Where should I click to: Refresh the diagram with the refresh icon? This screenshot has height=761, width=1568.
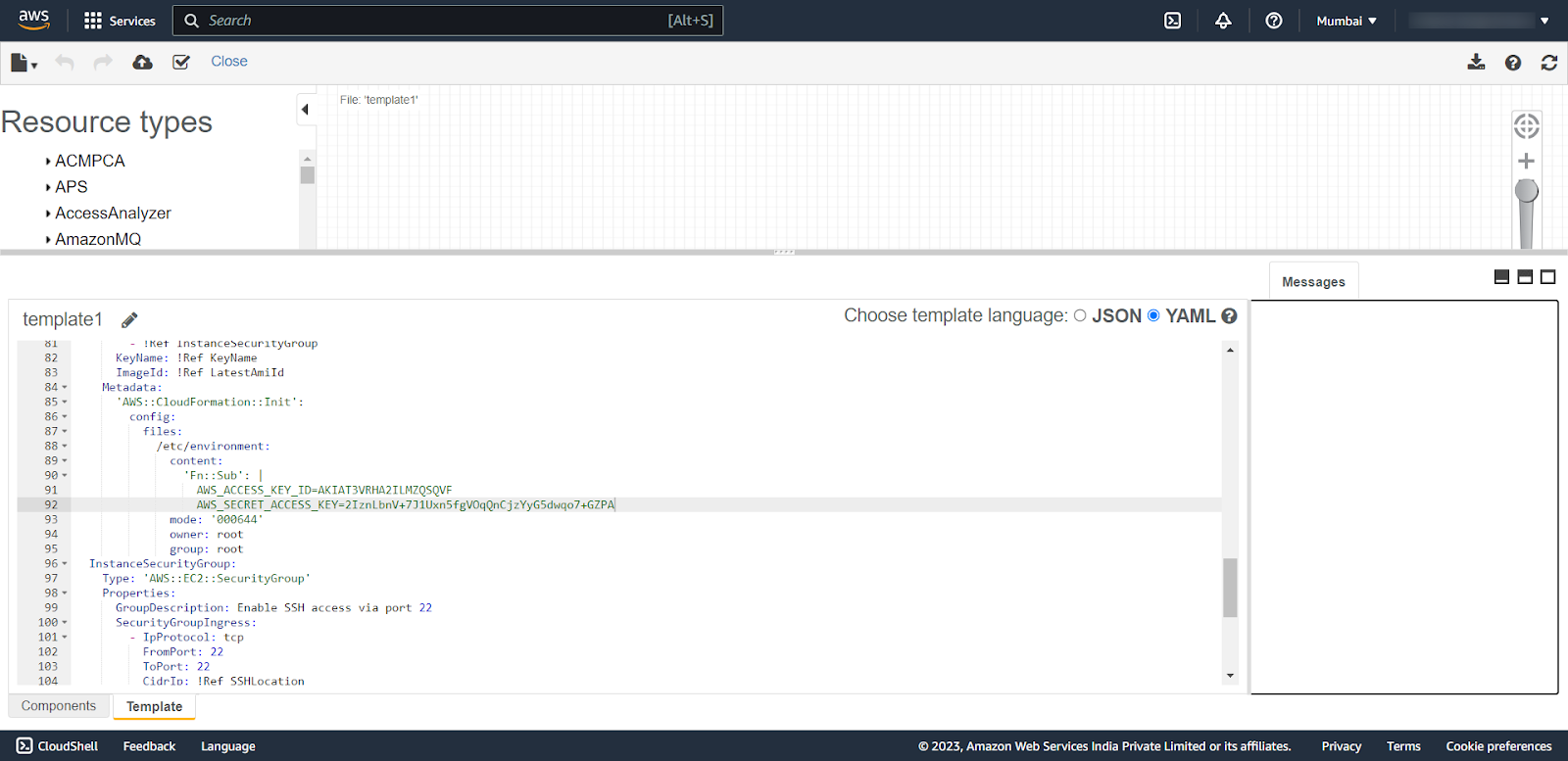click(x=1549, y=63)
